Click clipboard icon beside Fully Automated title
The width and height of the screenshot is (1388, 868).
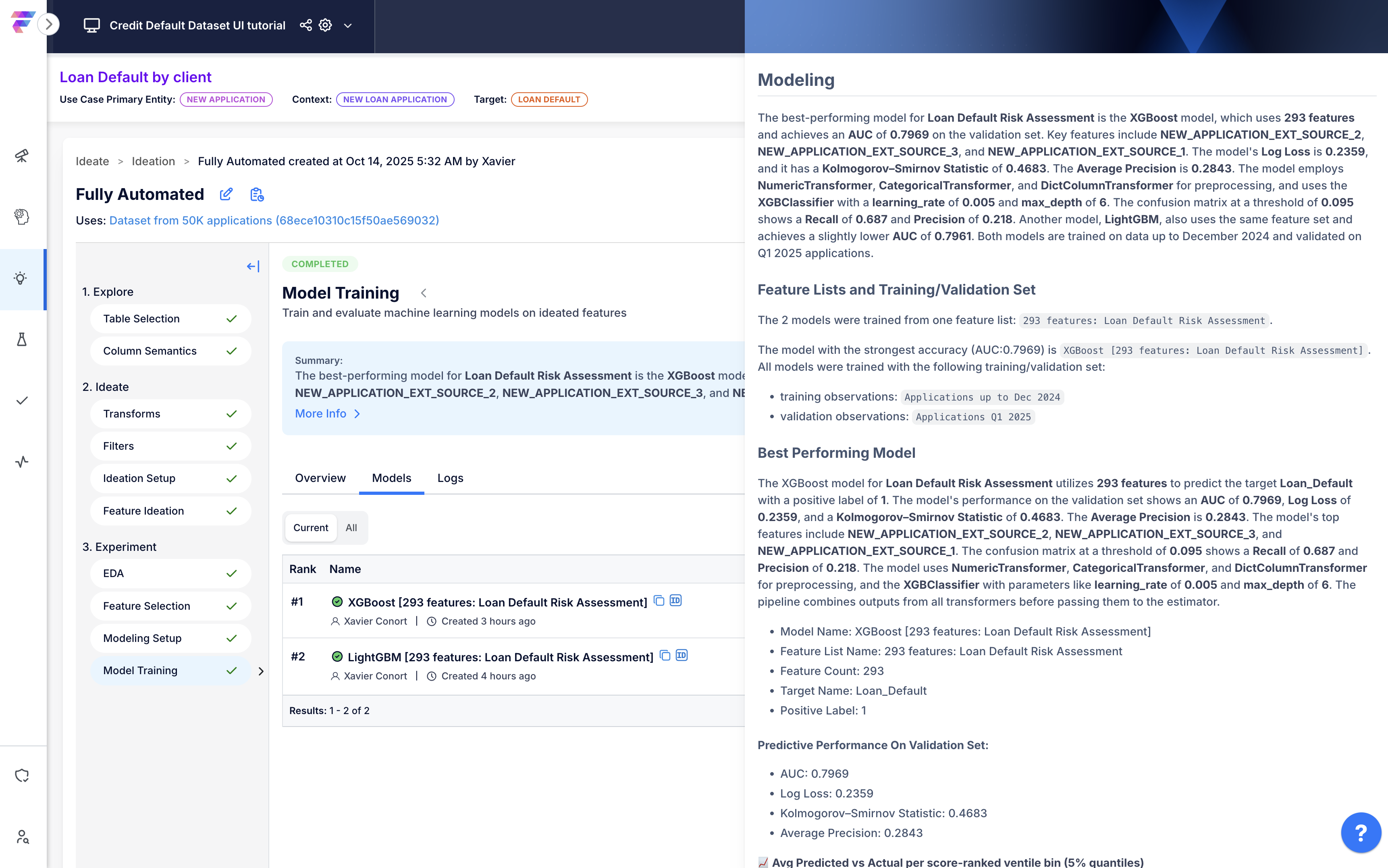click(x=257, y=195)
